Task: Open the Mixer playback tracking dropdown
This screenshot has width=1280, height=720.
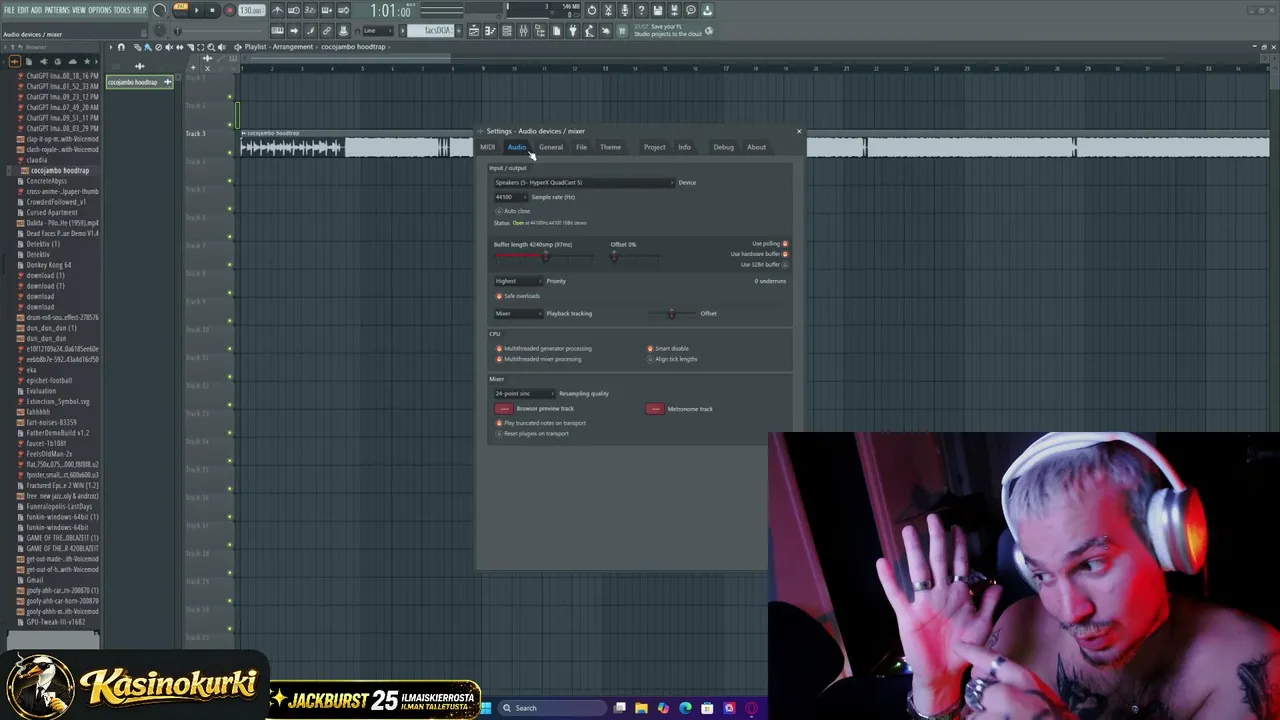Action: [518, 313]
